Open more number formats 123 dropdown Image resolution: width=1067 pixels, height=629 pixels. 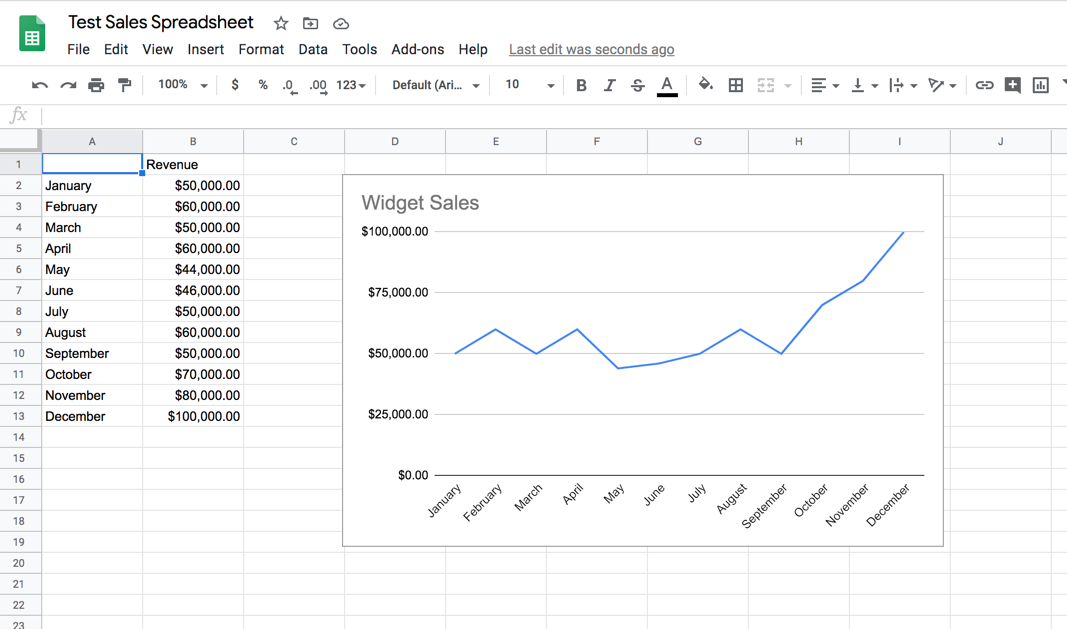350,85
